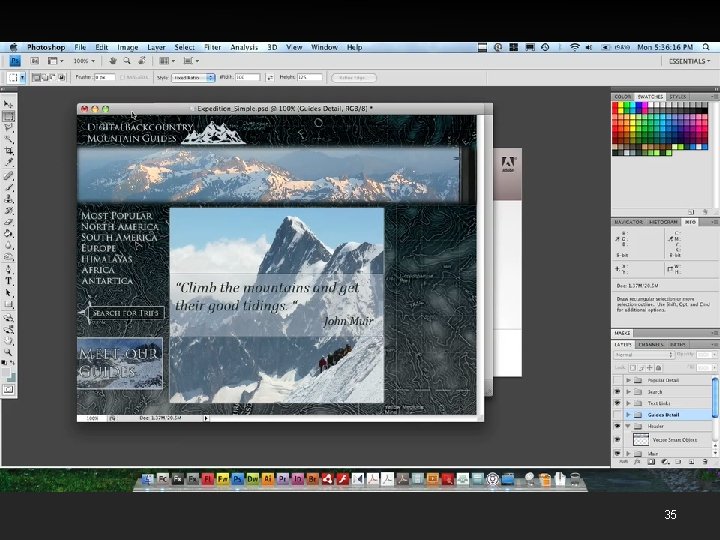The height and width of the screenshot is (540, 720).
Task: Open the Essentials workspace switcher
Action: pos(689,61)
